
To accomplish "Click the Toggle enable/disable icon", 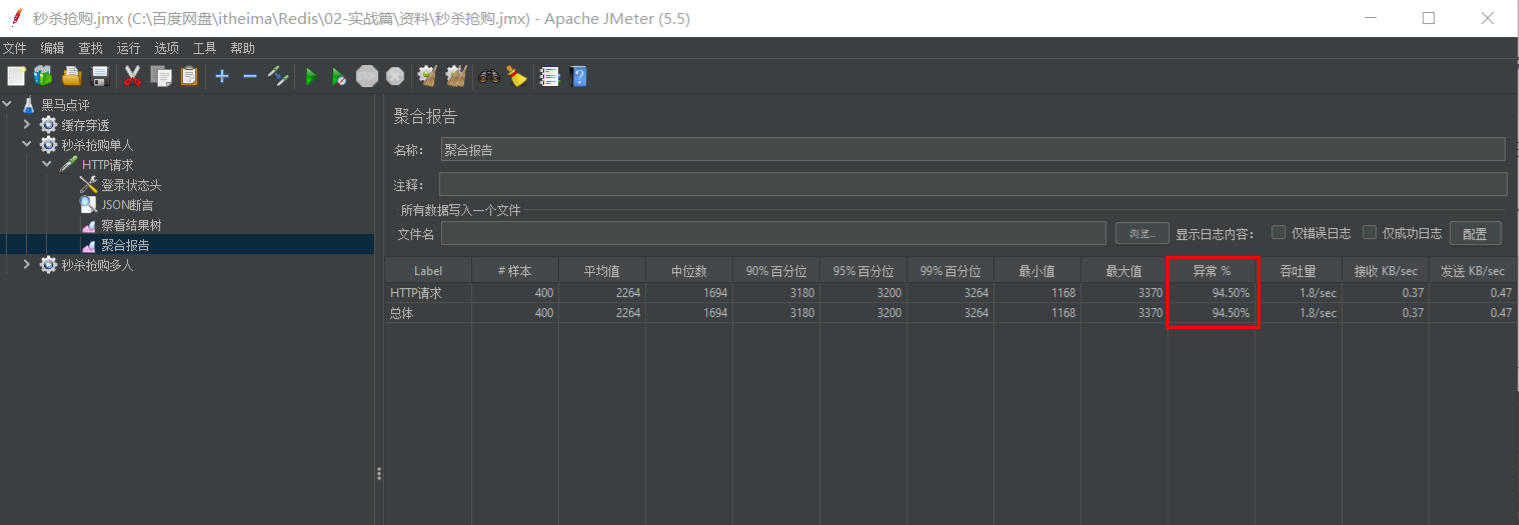I will pos(279,76).
